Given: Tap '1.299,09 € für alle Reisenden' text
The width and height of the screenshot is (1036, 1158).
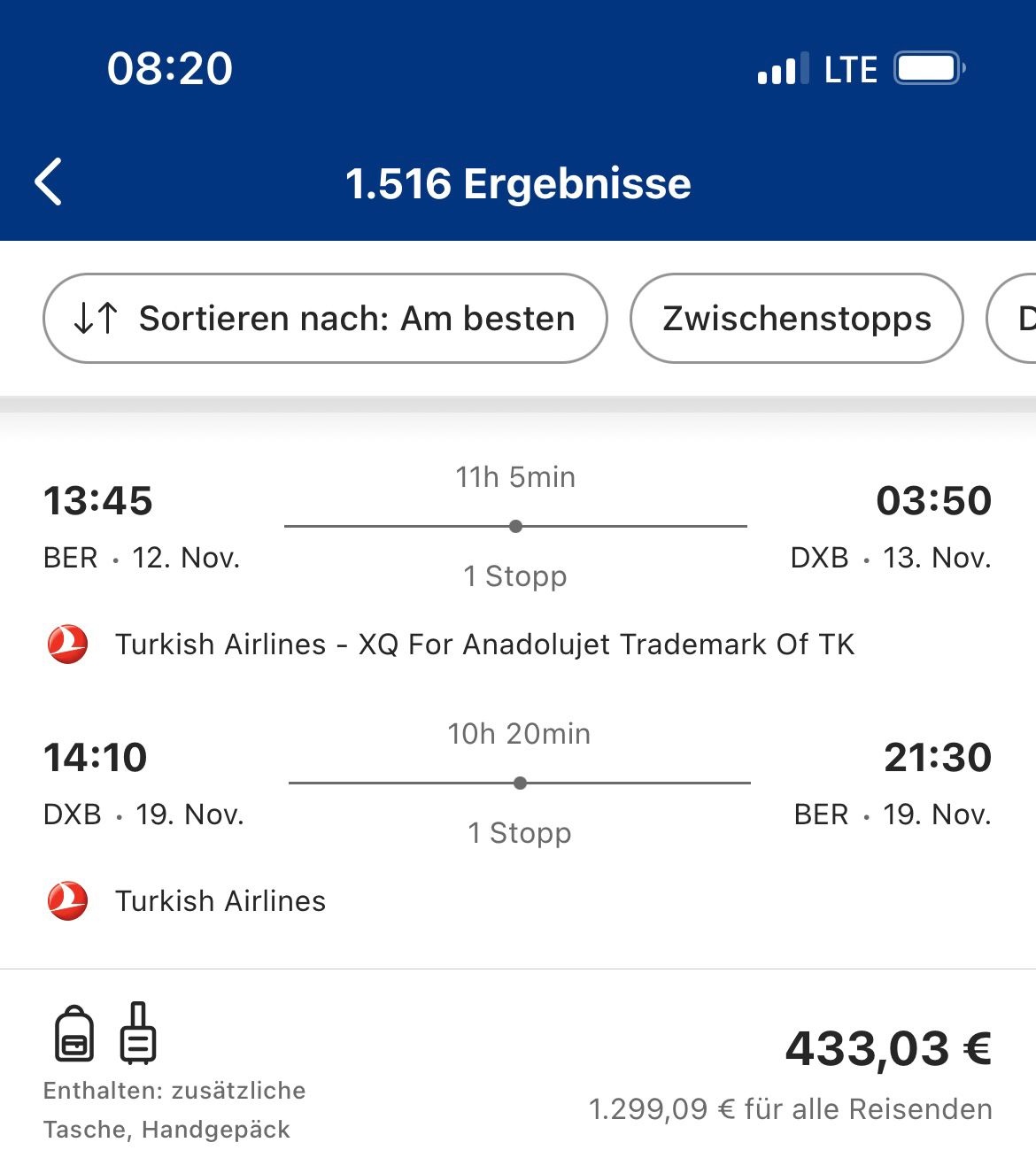Looking at the screenshot, I should 790,1108.
